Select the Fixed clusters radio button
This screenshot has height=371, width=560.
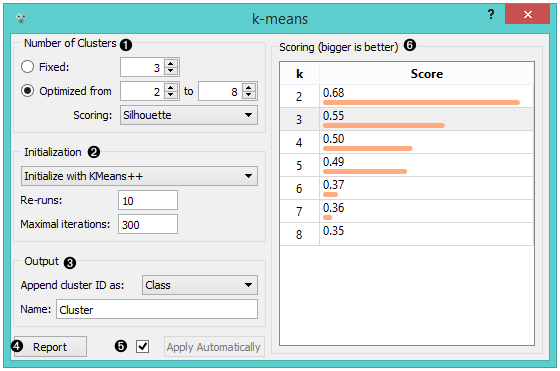28,67
